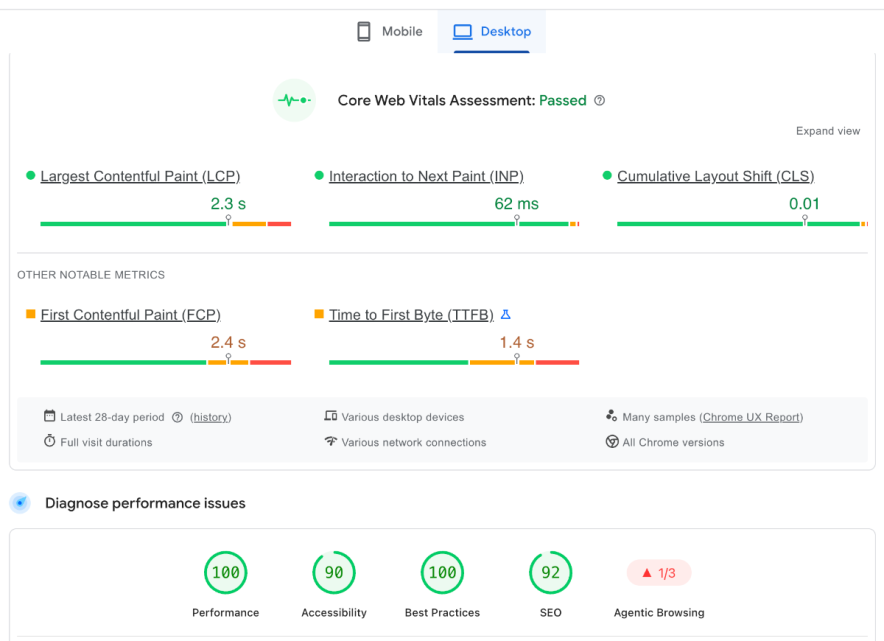Click the green dot beside INP
Screen dimensions: 884x641
point(319,175)
